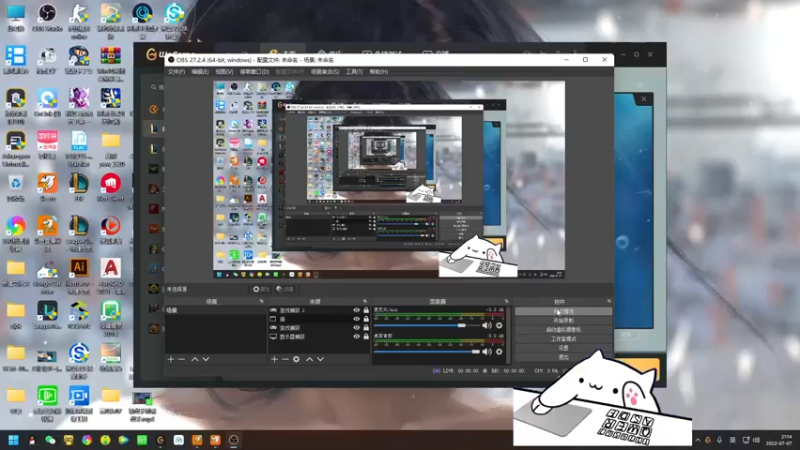The image size is (800, 450).
Task: Select the 场景 entry in scenes list
Action: (x=215, y=310)
